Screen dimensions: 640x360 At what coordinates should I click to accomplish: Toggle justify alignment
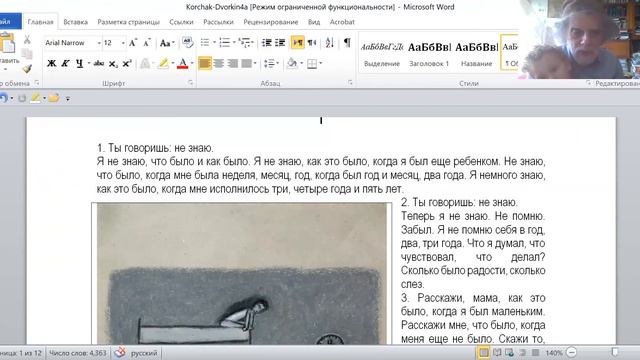[246, 64]
